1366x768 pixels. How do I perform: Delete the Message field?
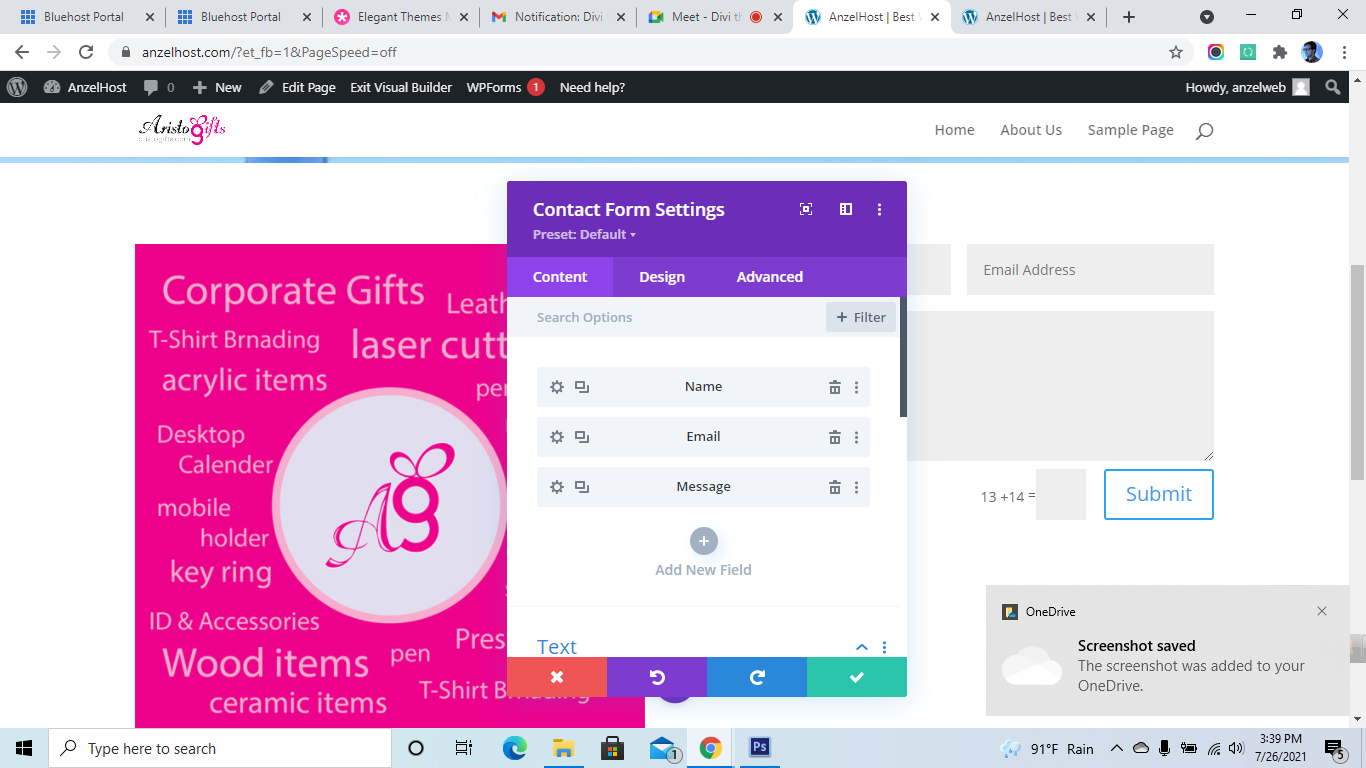tap(834, 487)
